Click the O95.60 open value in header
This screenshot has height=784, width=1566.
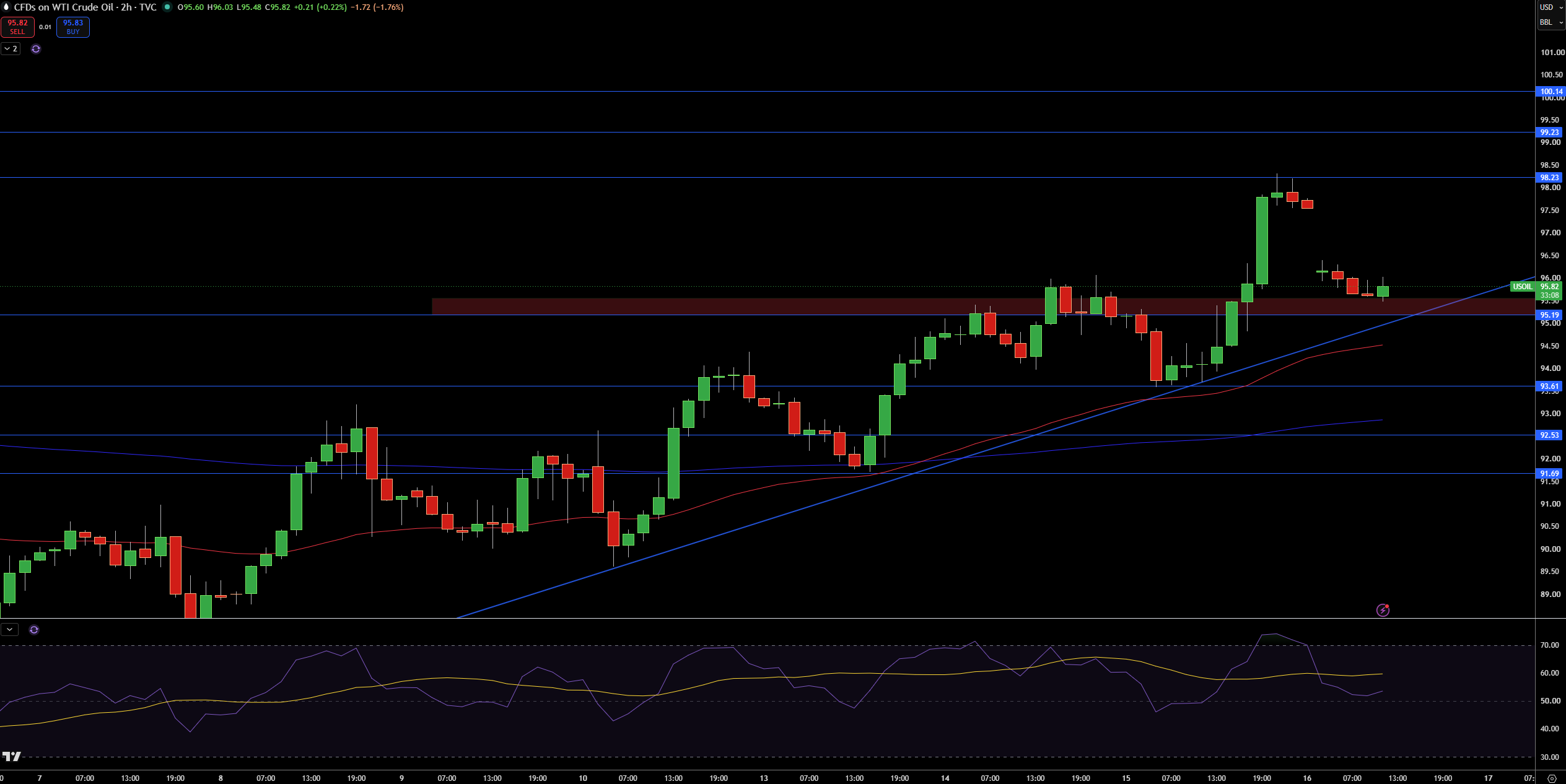click(191, 7)
